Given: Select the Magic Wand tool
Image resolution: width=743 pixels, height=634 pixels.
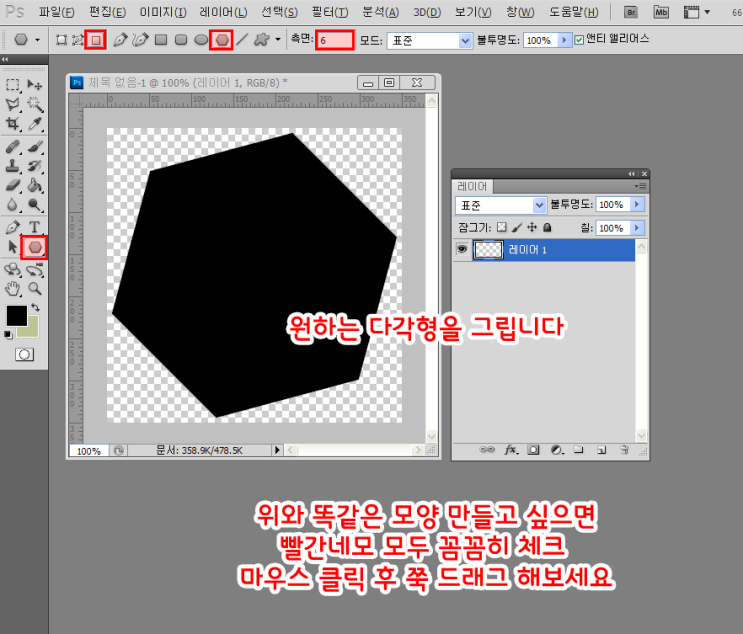Looking at the screenshot, I should click(35, 104).
